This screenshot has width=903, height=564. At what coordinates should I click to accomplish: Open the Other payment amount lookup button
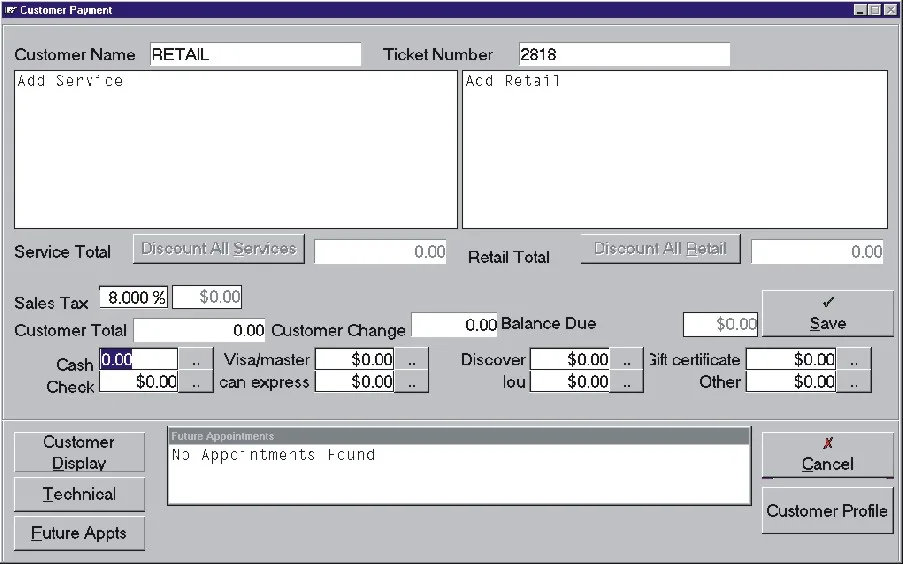pyautogui.click(x=853, y=381)
